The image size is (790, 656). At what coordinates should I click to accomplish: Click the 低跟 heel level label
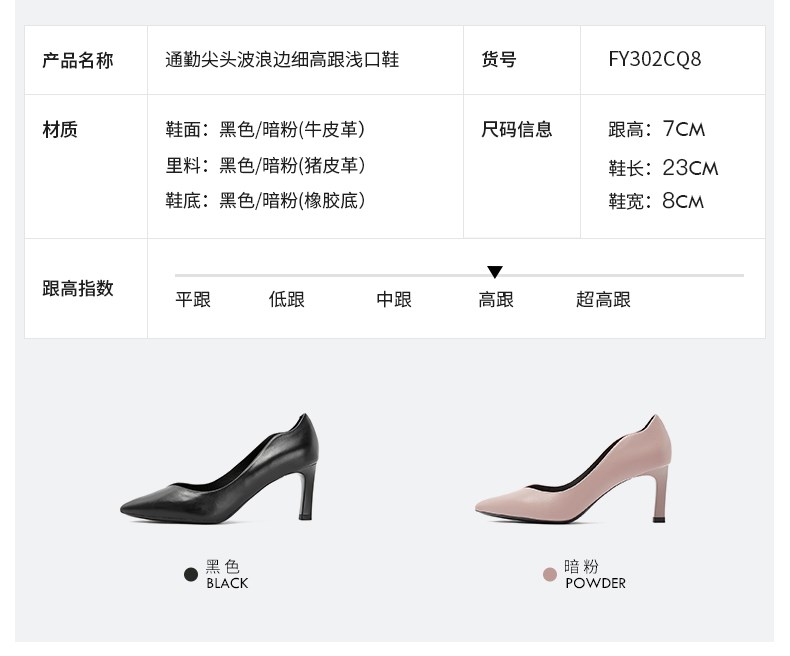[287, 299]
